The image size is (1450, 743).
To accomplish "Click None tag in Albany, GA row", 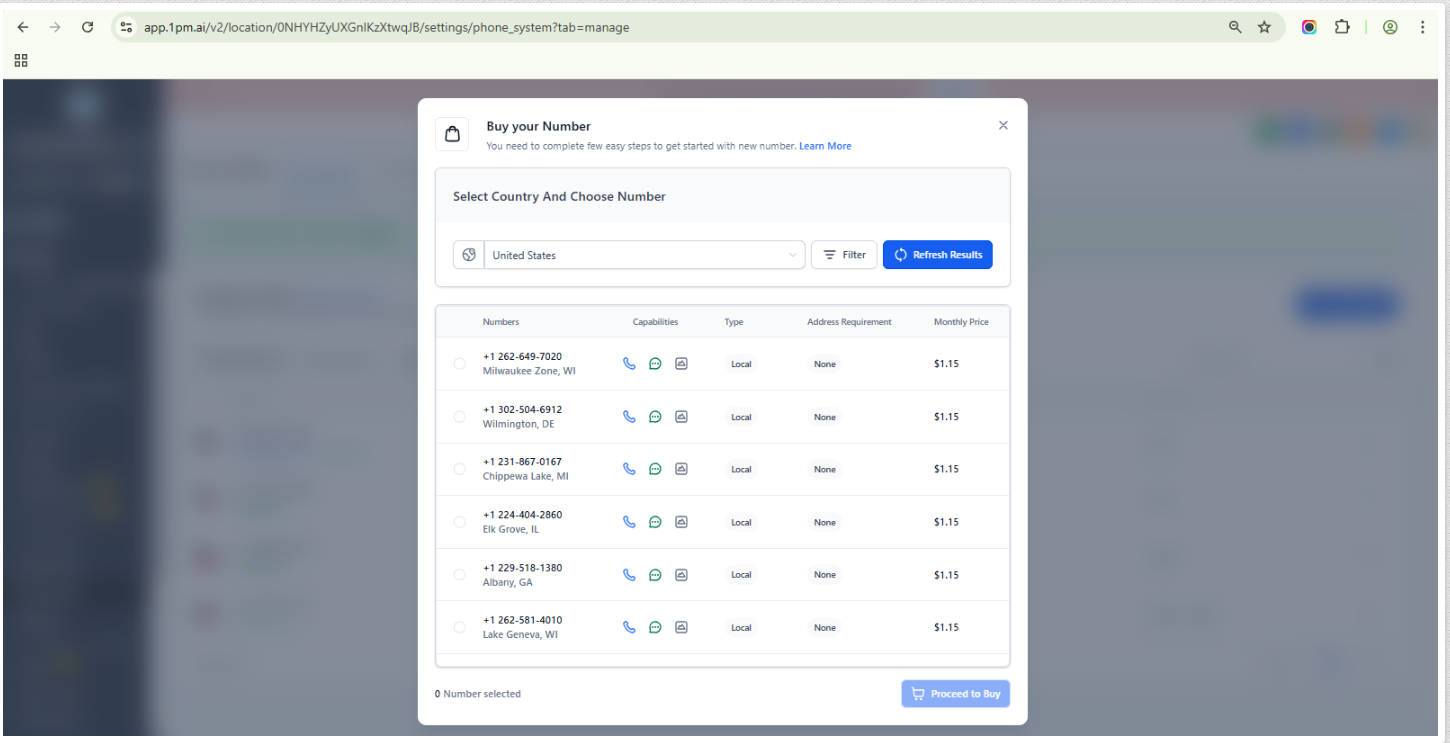I will point(825,575).
